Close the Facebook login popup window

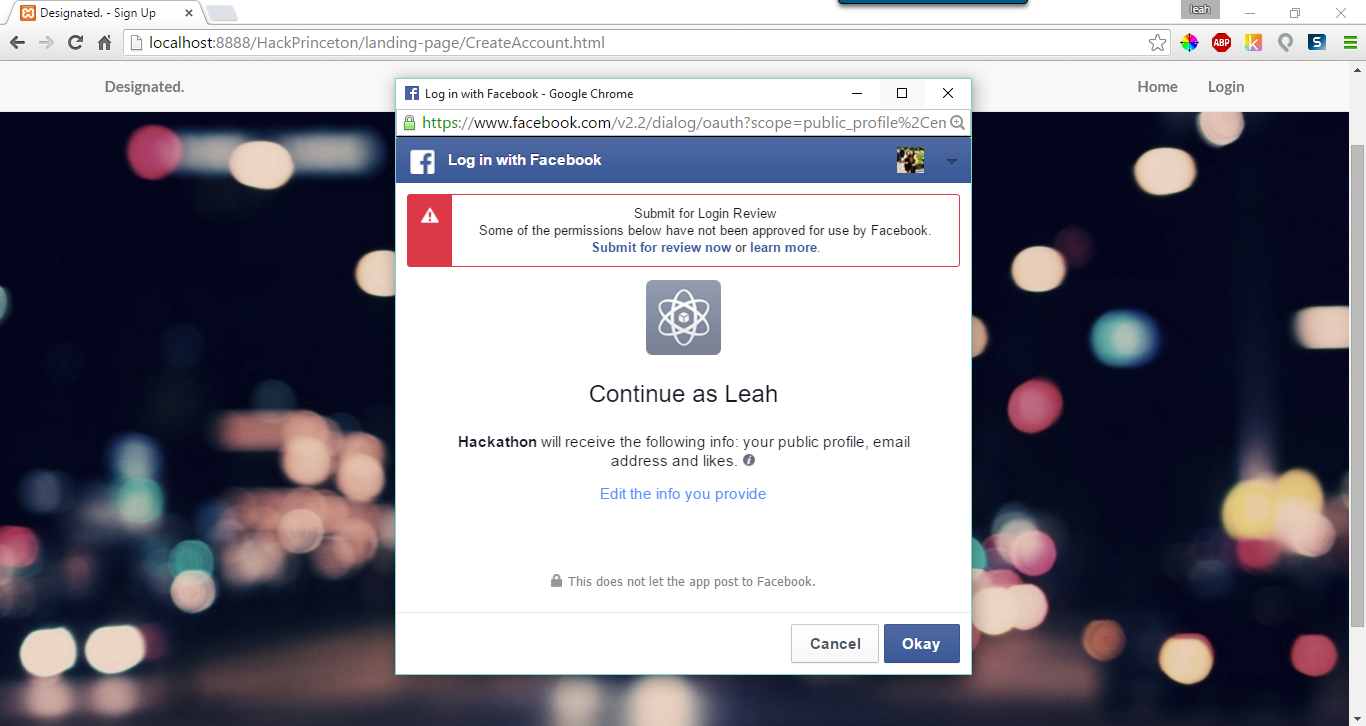pos(948,93)
